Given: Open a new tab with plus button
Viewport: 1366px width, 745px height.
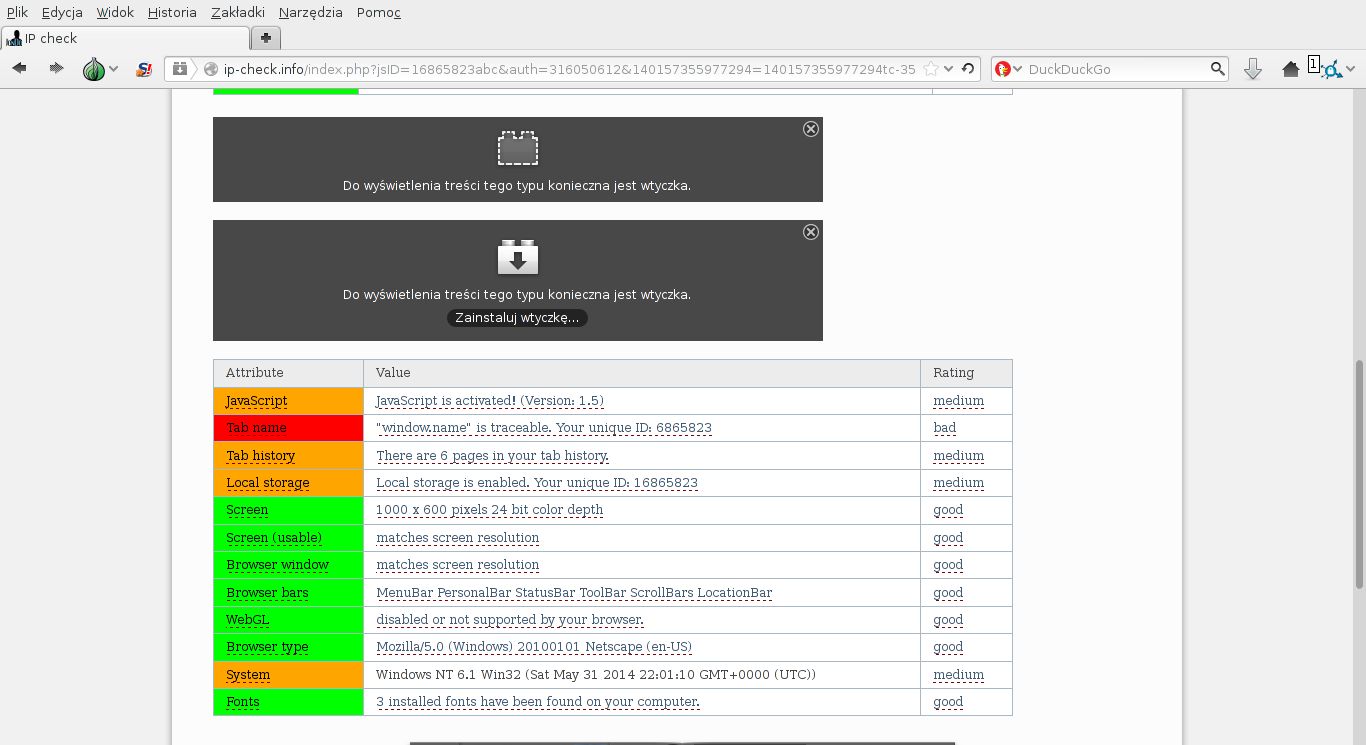Looking at the screenshot, I should [x=265, y=38].
